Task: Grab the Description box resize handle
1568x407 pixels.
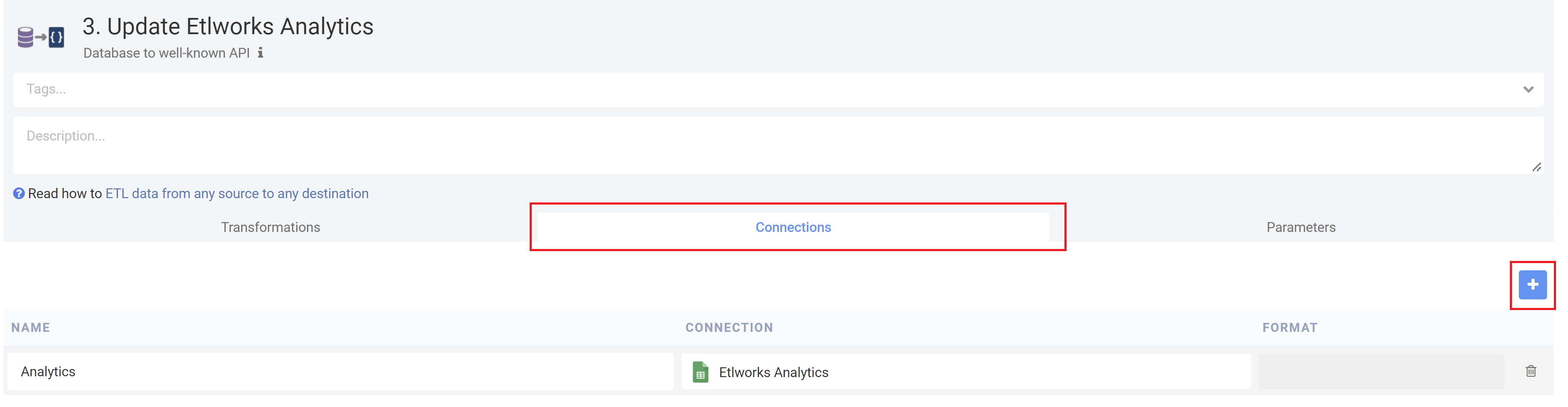Action: click(x=1536, y=167)
